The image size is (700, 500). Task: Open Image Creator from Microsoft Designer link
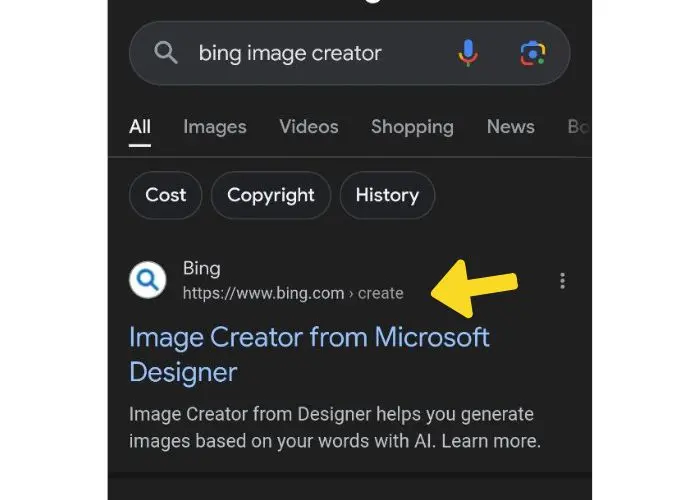(309, 354)
